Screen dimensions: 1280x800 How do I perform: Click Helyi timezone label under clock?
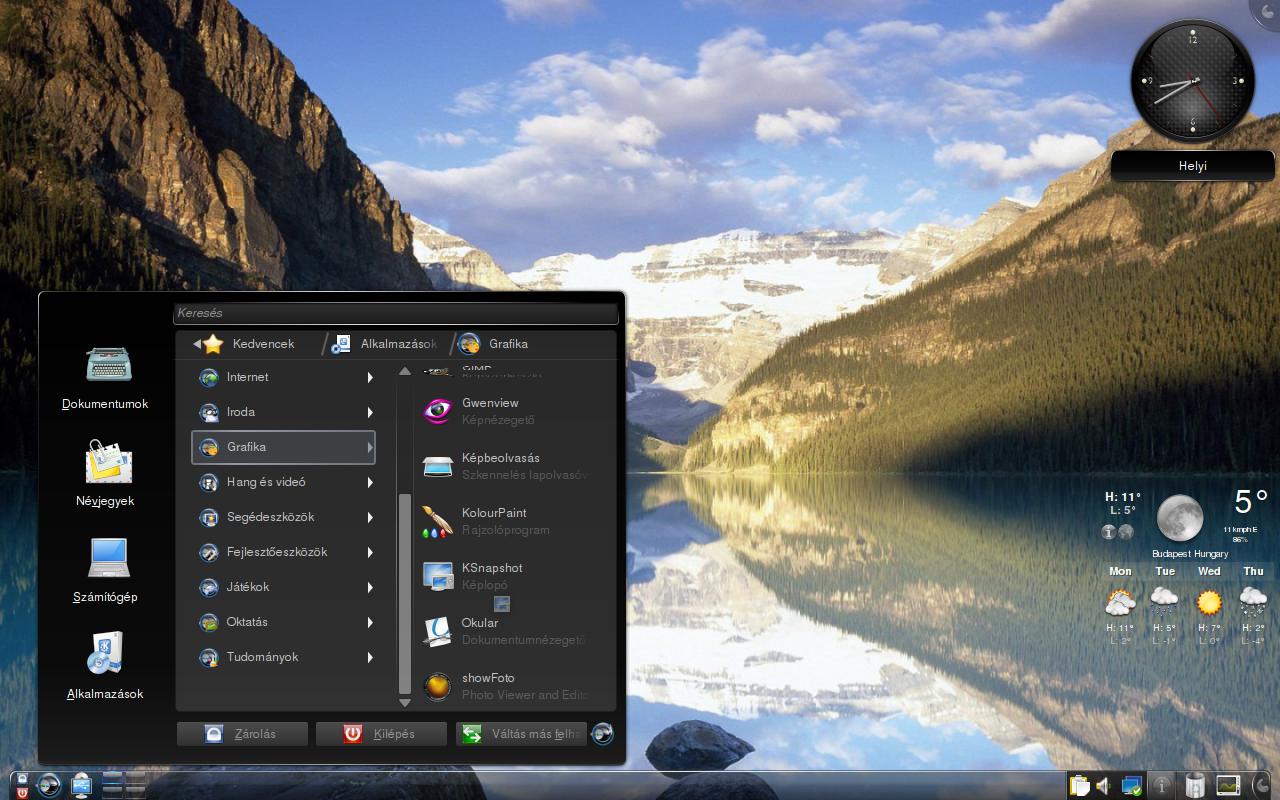(1193, 166)
